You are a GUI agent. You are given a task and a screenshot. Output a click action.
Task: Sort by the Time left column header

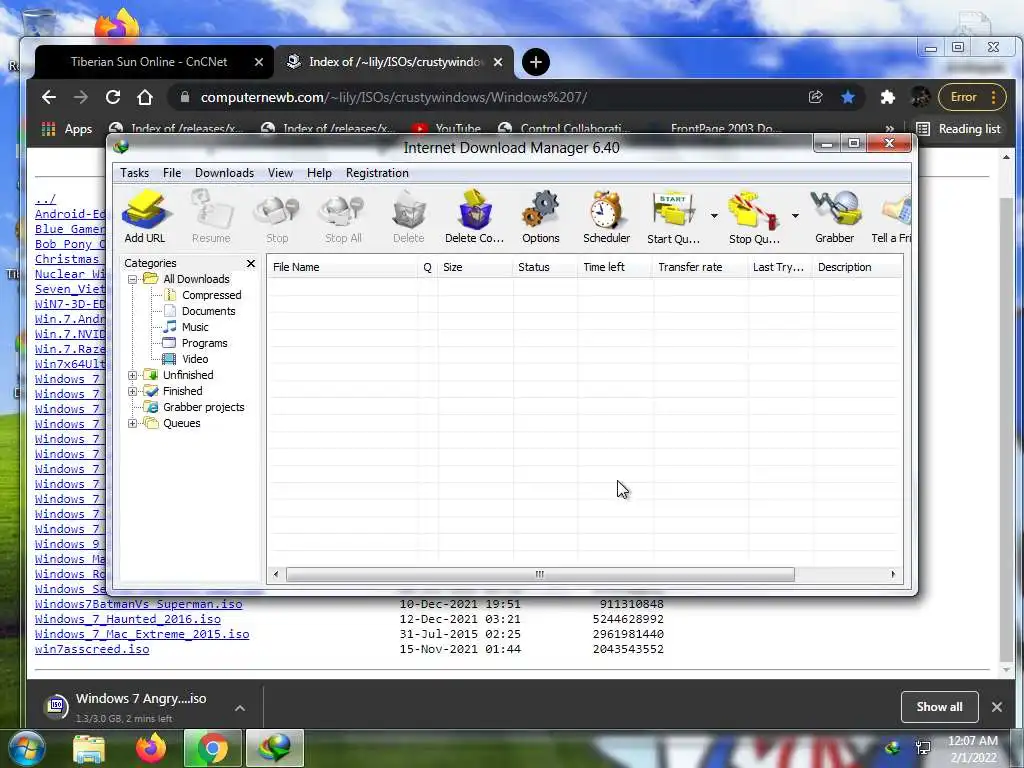click(615, 267)
